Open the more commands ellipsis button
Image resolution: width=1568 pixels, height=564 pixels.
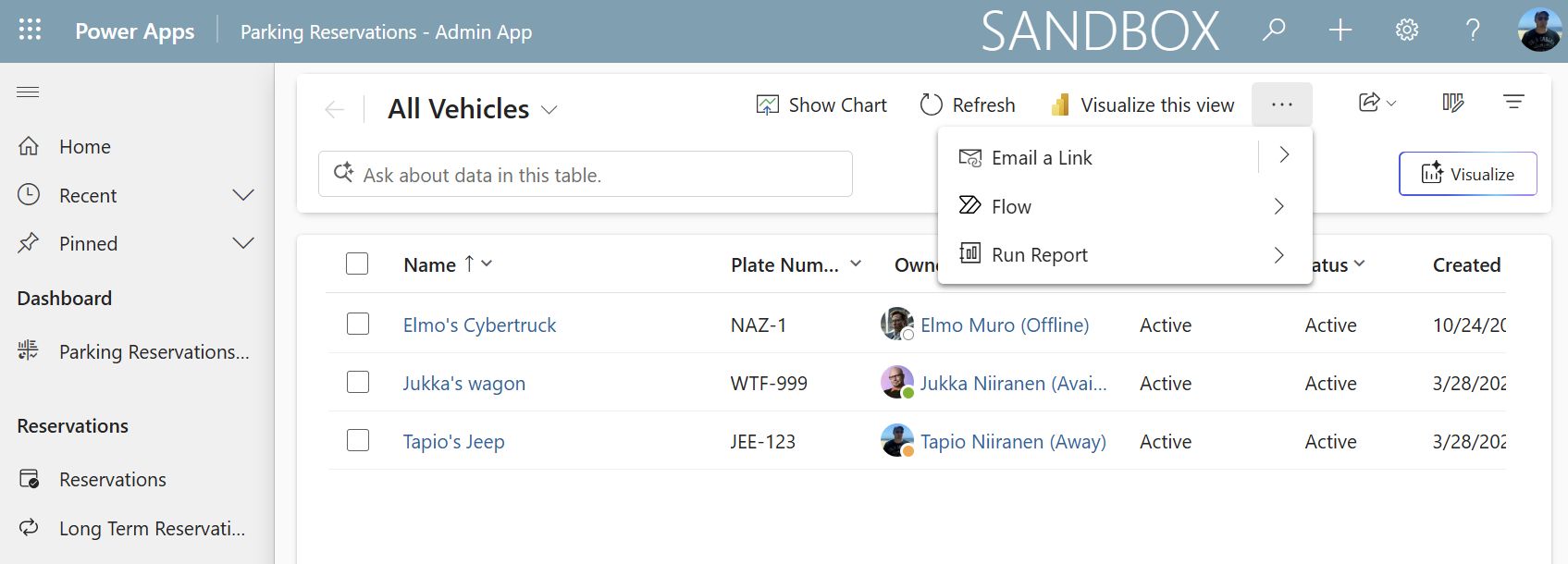(x=1282, y=104)
